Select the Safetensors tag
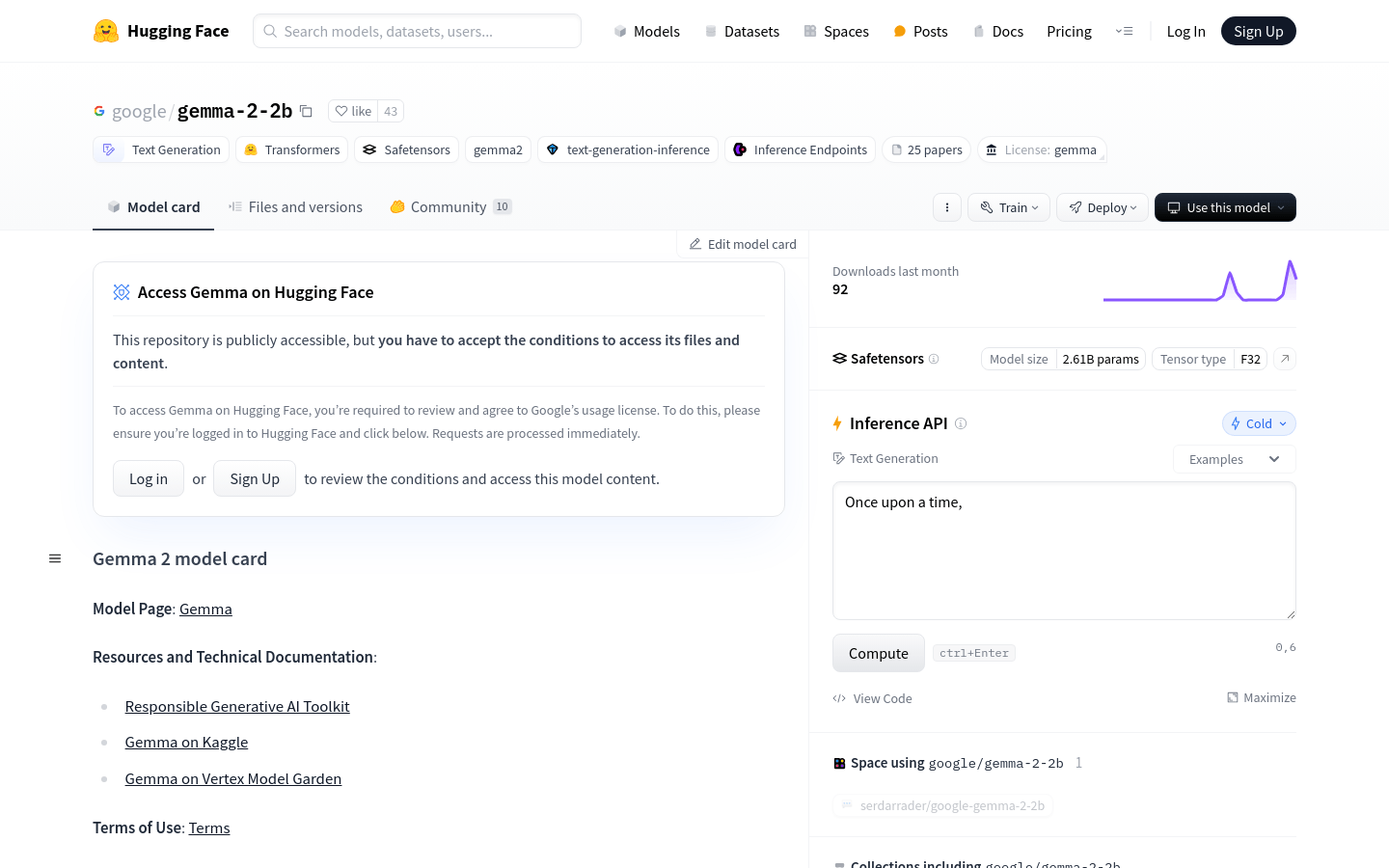Screen dimensions: 1389x868 click(406, 149)
